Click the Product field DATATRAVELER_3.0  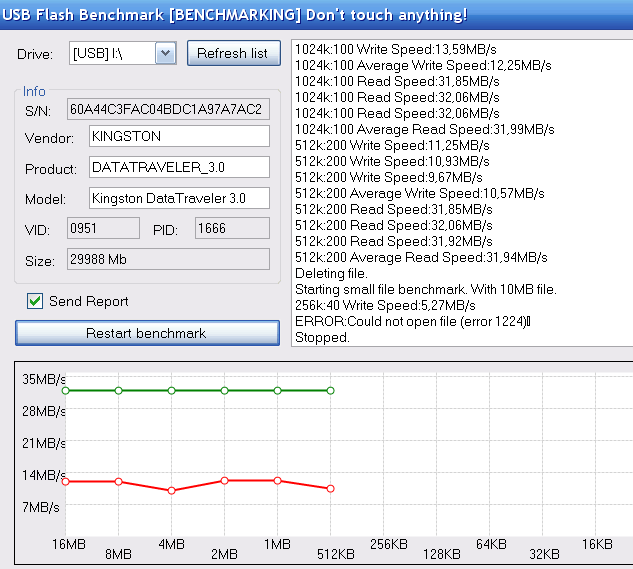pos(178,167)
